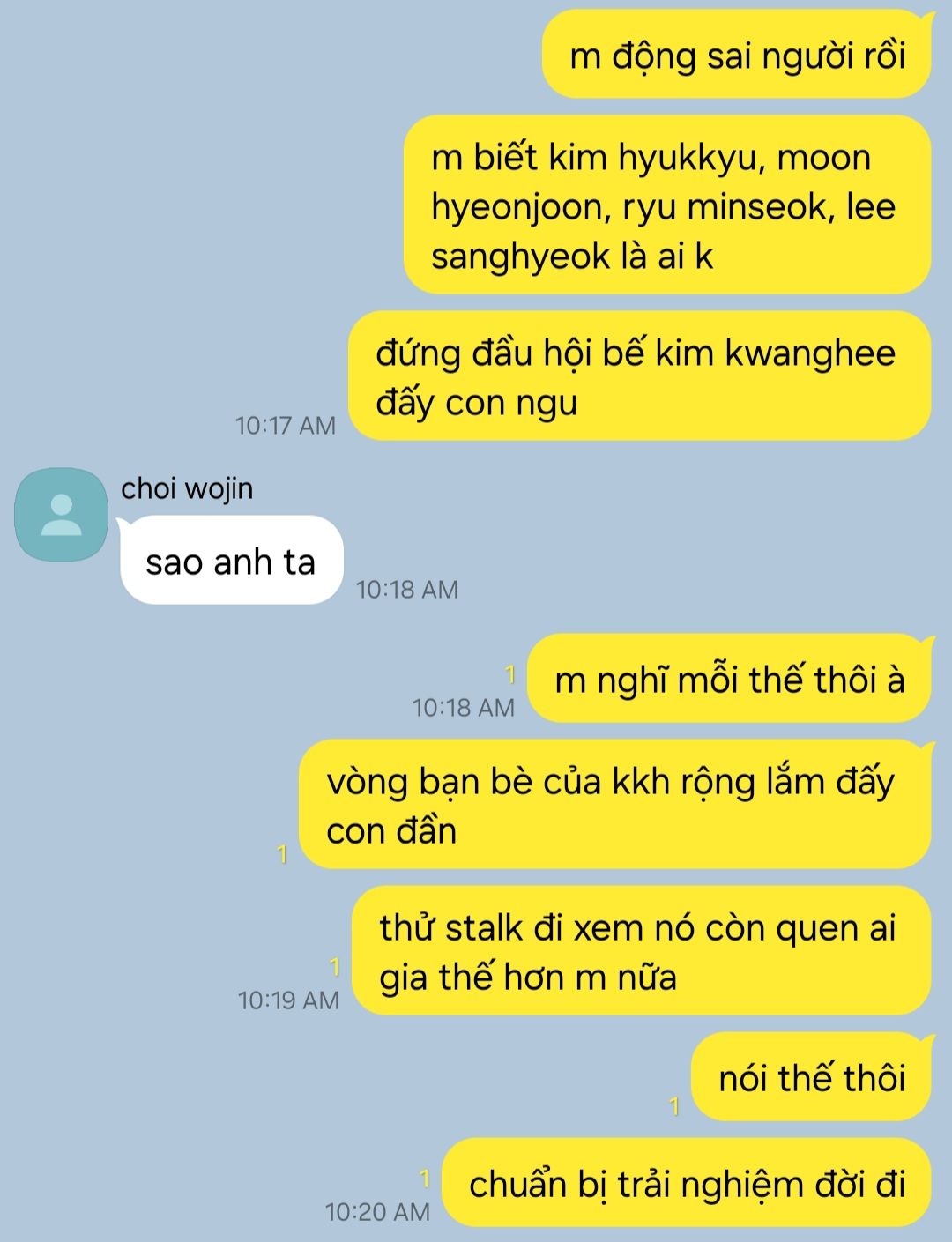Select the 'sao anh ta' message bubble

[231, 561]
